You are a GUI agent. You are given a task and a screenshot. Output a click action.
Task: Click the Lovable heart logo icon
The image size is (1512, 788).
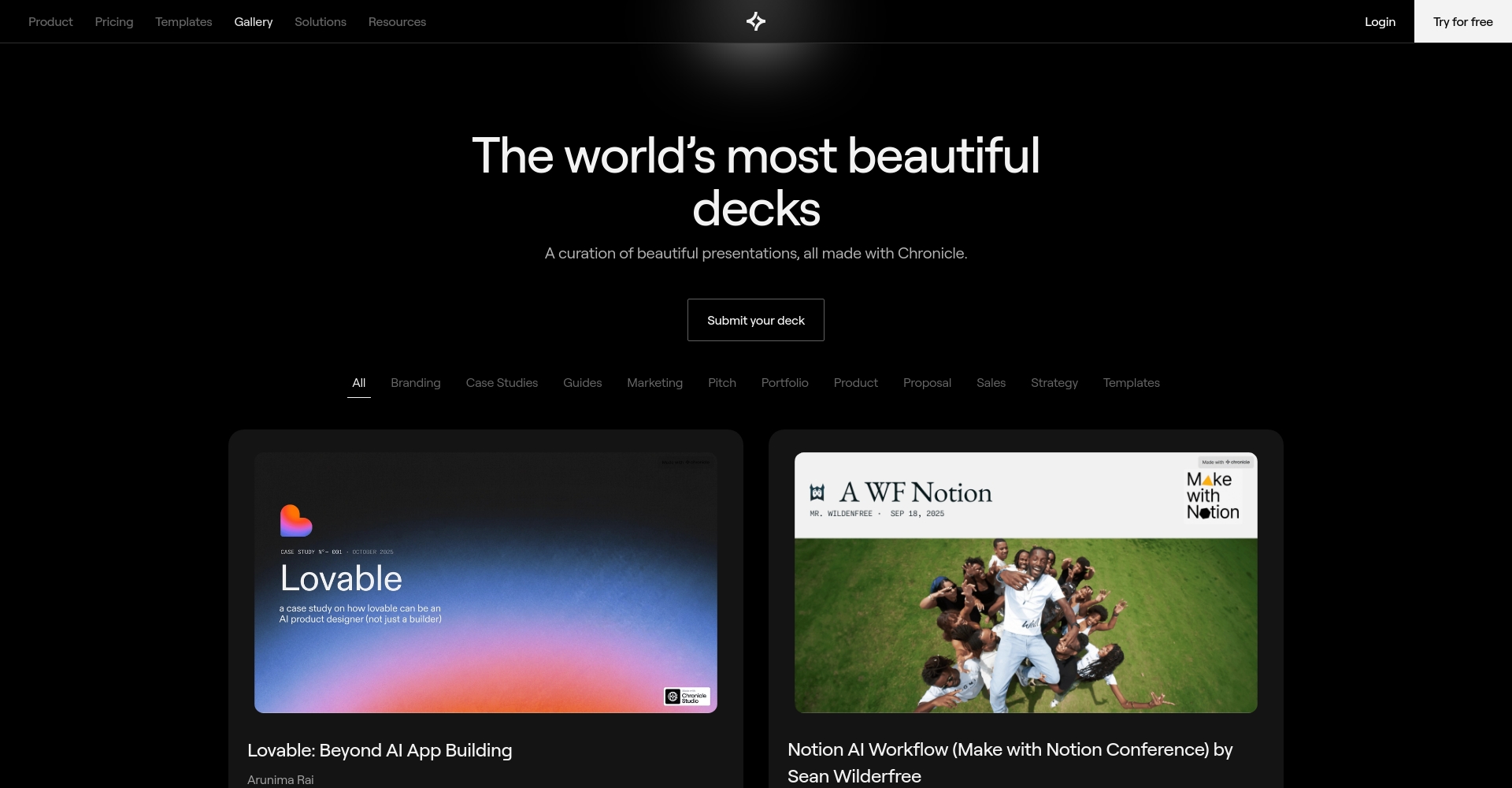click(x=296, y=521)
